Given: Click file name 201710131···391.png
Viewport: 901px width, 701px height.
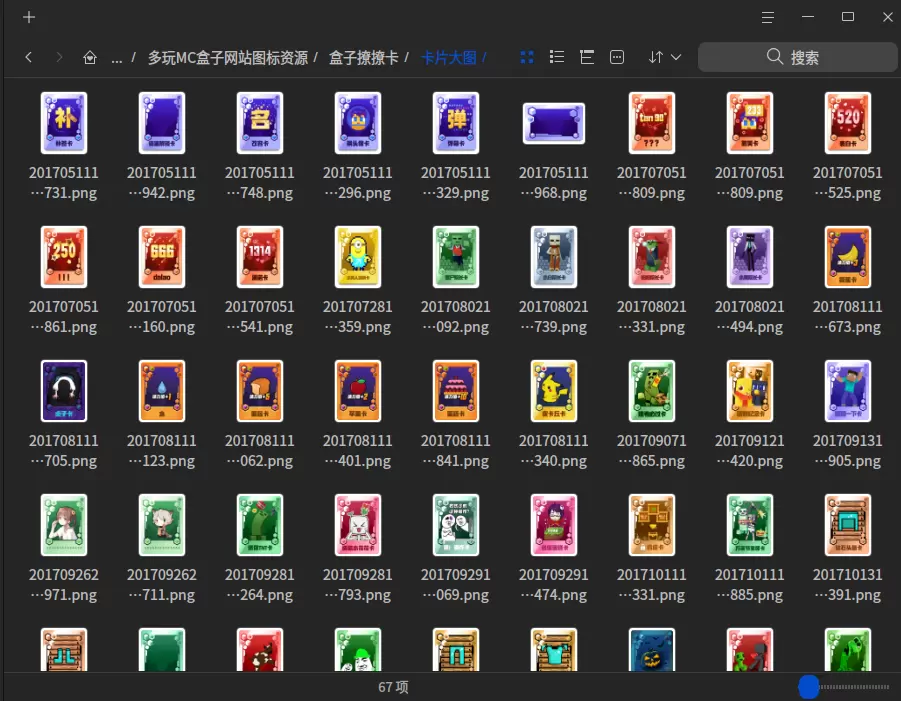Looking at the screenshot, I should (x=848, y=584).
